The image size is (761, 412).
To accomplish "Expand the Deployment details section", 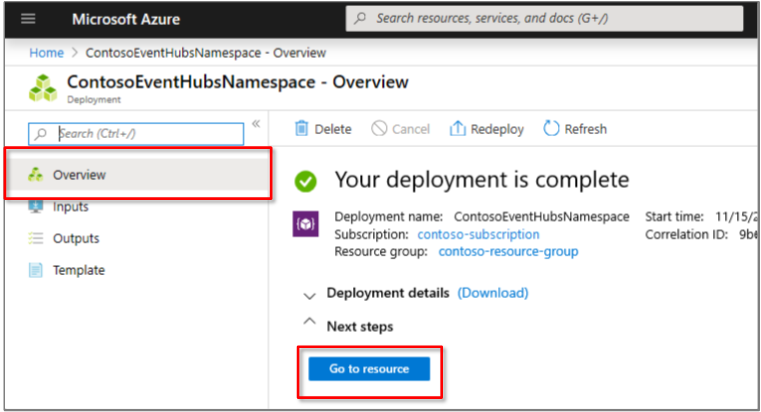I will click(309, 296).
